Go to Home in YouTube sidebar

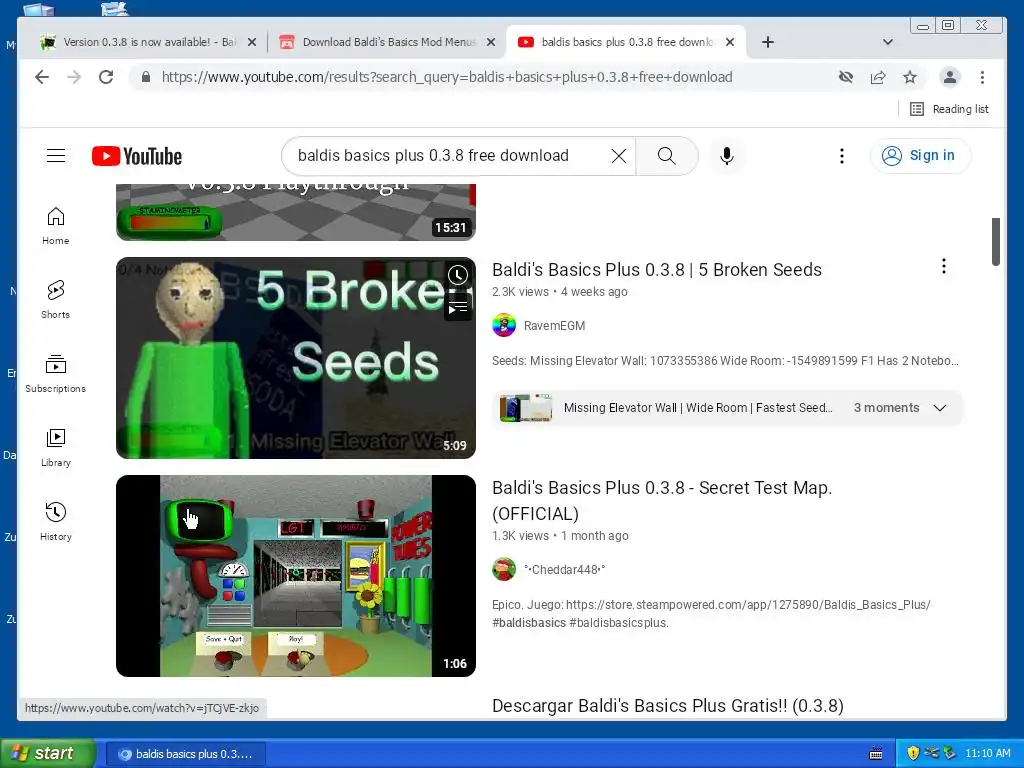tap(56, 226)
